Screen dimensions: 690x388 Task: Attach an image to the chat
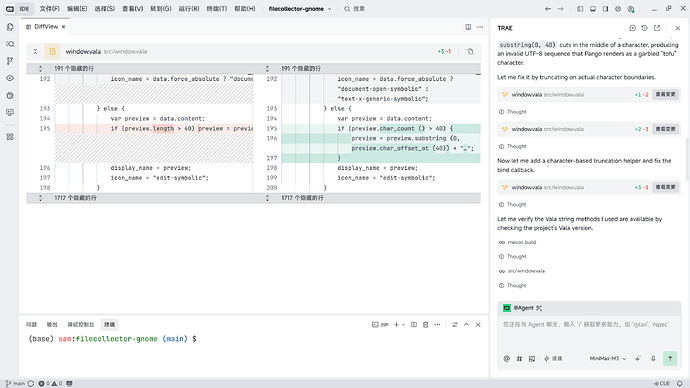532,359
